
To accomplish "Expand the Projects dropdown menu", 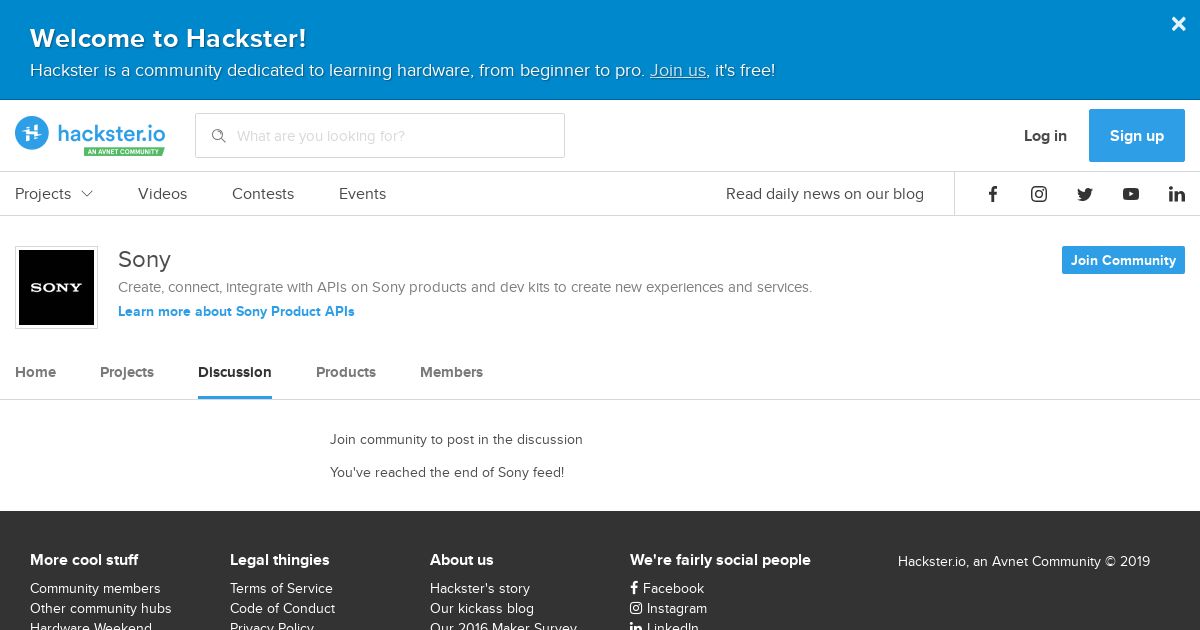I will click(54, 194).
